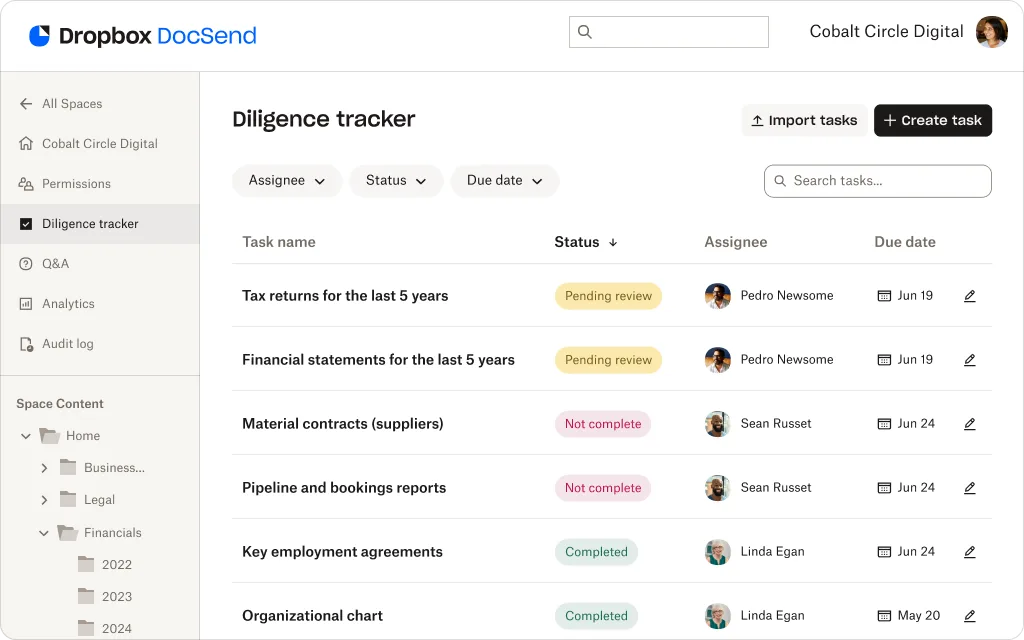
Task: Open the Assignee filter dropdown
Action: pos(287,181)
